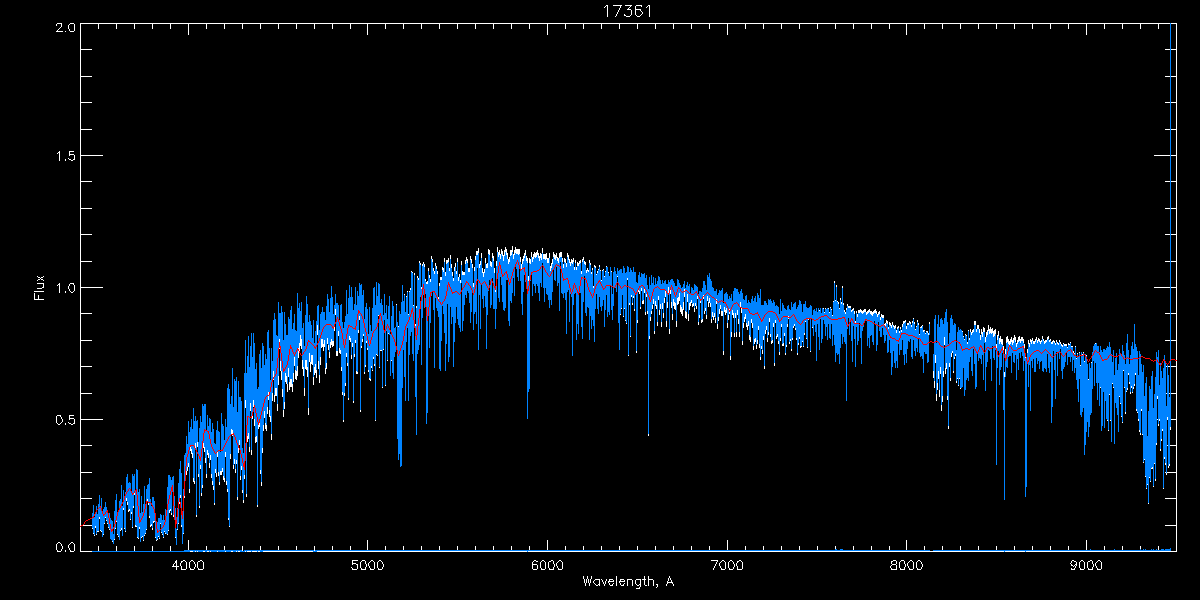Select the 1.0 flux tick label
Image resolution: width=1200 pixels, height=600 pixels.
pyautogui.click(x=66, y=288)
